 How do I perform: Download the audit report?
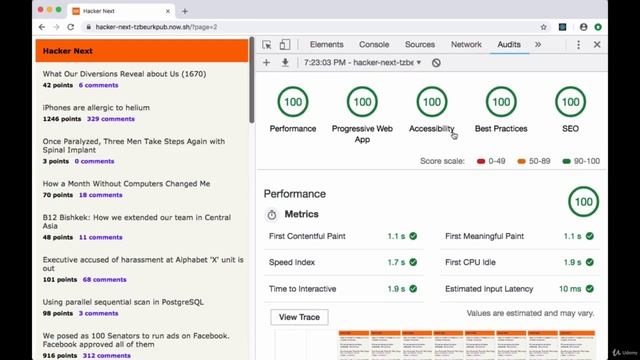coord(285,62)
